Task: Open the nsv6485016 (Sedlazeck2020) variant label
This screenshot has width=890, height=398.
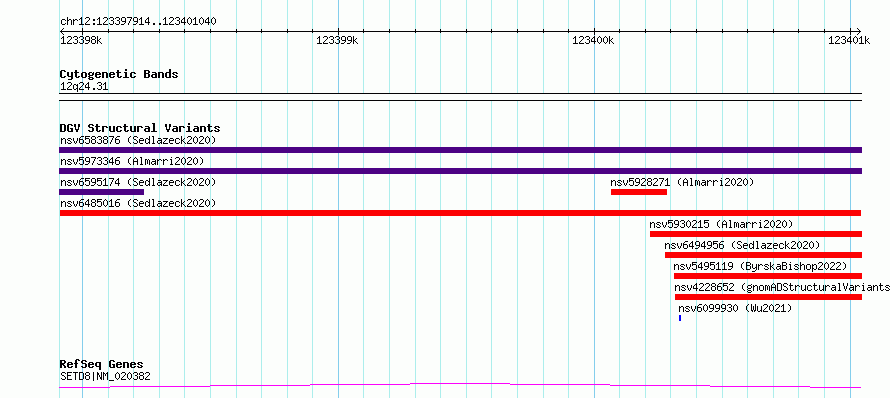Action: tap(138, 203)
